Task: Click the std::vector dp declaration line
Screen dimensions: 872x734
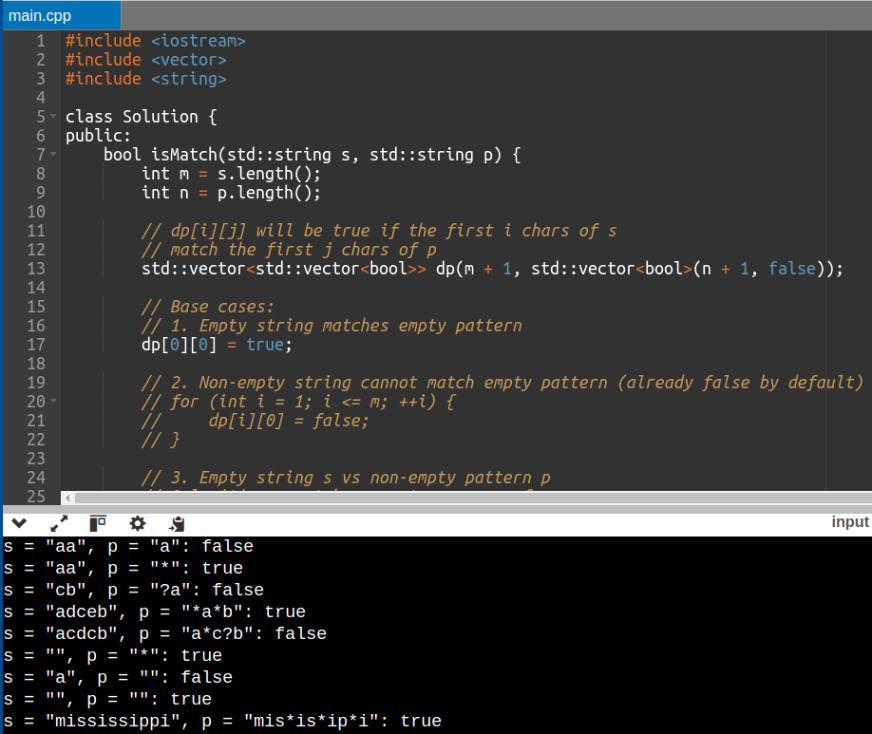Action: [x=492, y=269]
